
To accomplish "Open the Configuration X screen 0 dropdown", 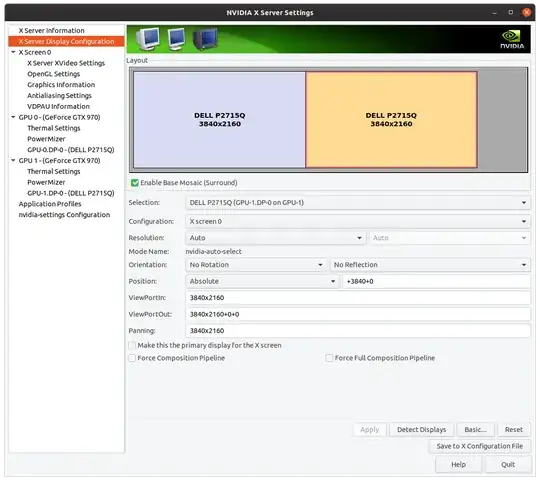I will click(358, 221).
